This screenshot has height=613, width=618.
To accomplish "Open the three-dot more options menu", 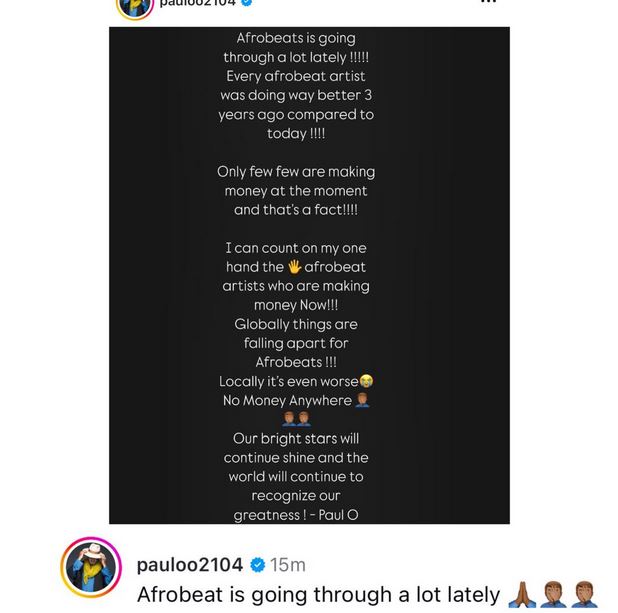I will click(x=488, y=1).
